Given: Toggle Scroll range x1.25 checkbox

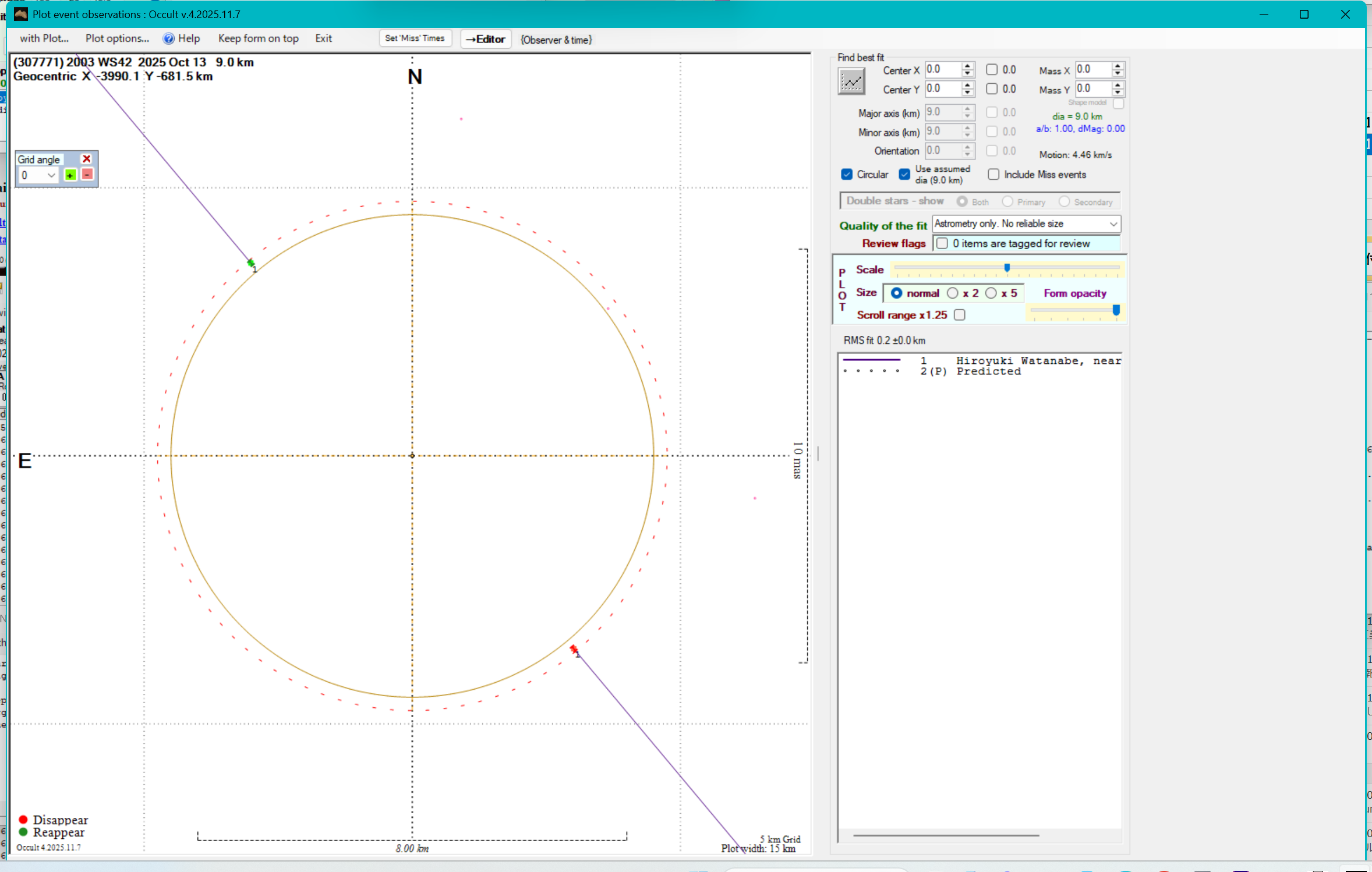Looking at the screenshot, I should point(960,315).
